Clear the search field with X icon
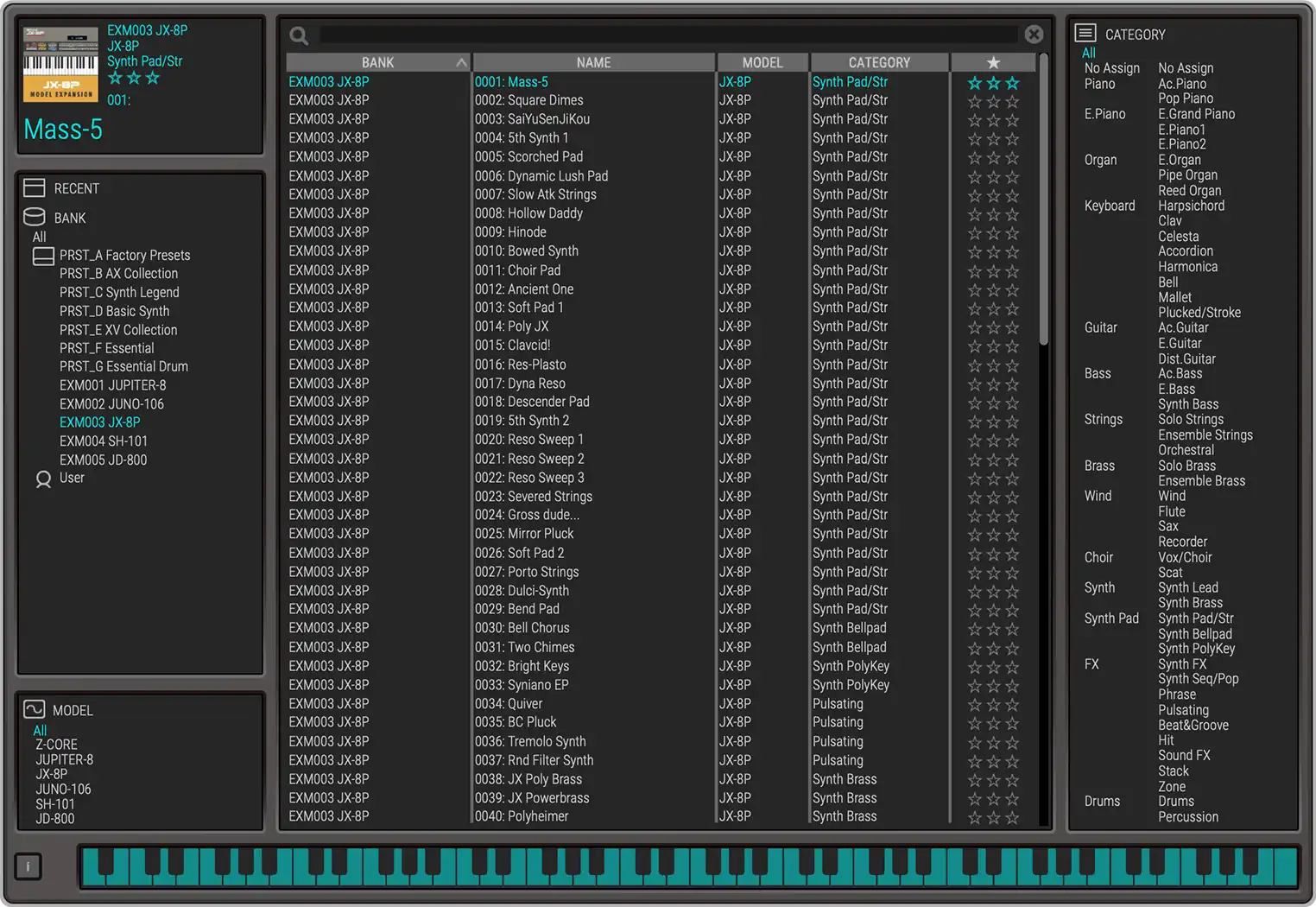This screenshot has width=1316, height=907. pyautogui.click(x=1034, y=35)
